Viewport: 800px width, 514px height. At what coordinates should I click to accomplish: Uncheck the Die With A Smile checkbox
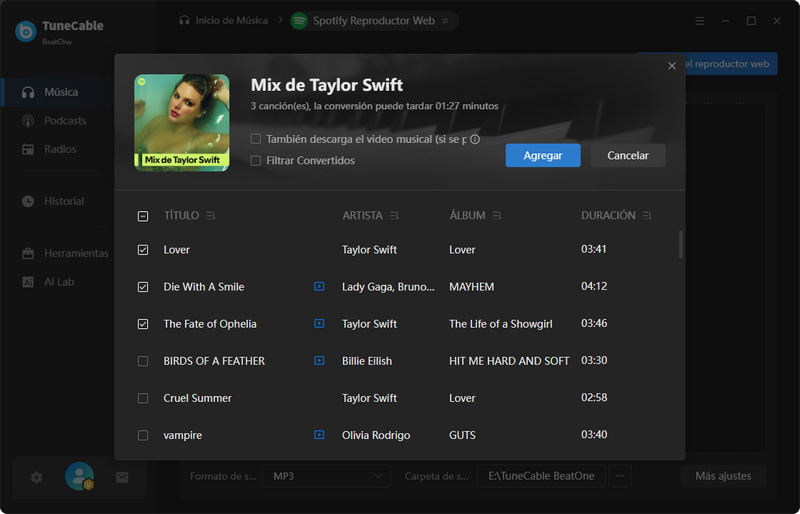pos(143,287)
